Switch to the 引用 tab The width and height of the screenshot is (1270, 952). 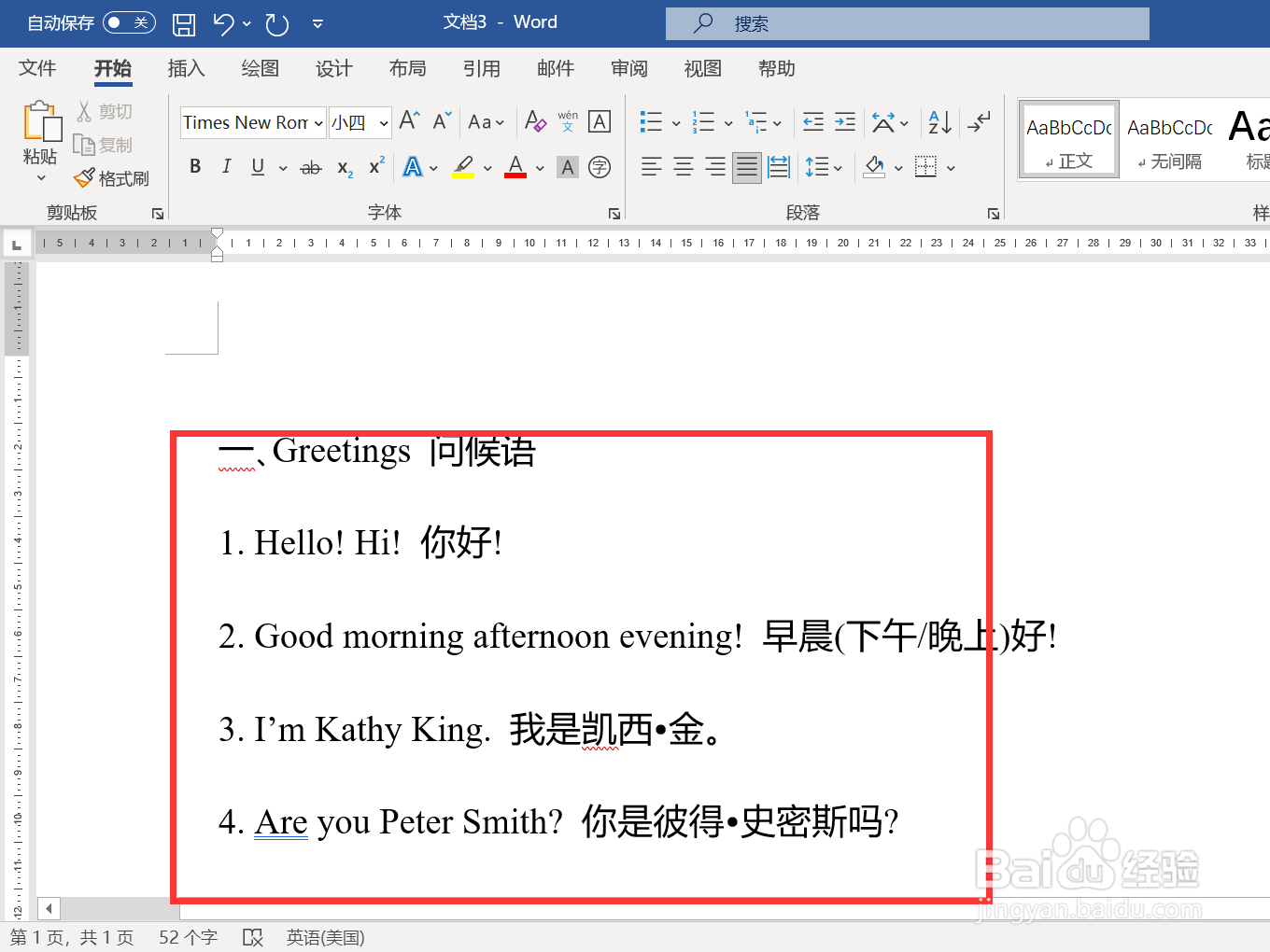(481, 68)
